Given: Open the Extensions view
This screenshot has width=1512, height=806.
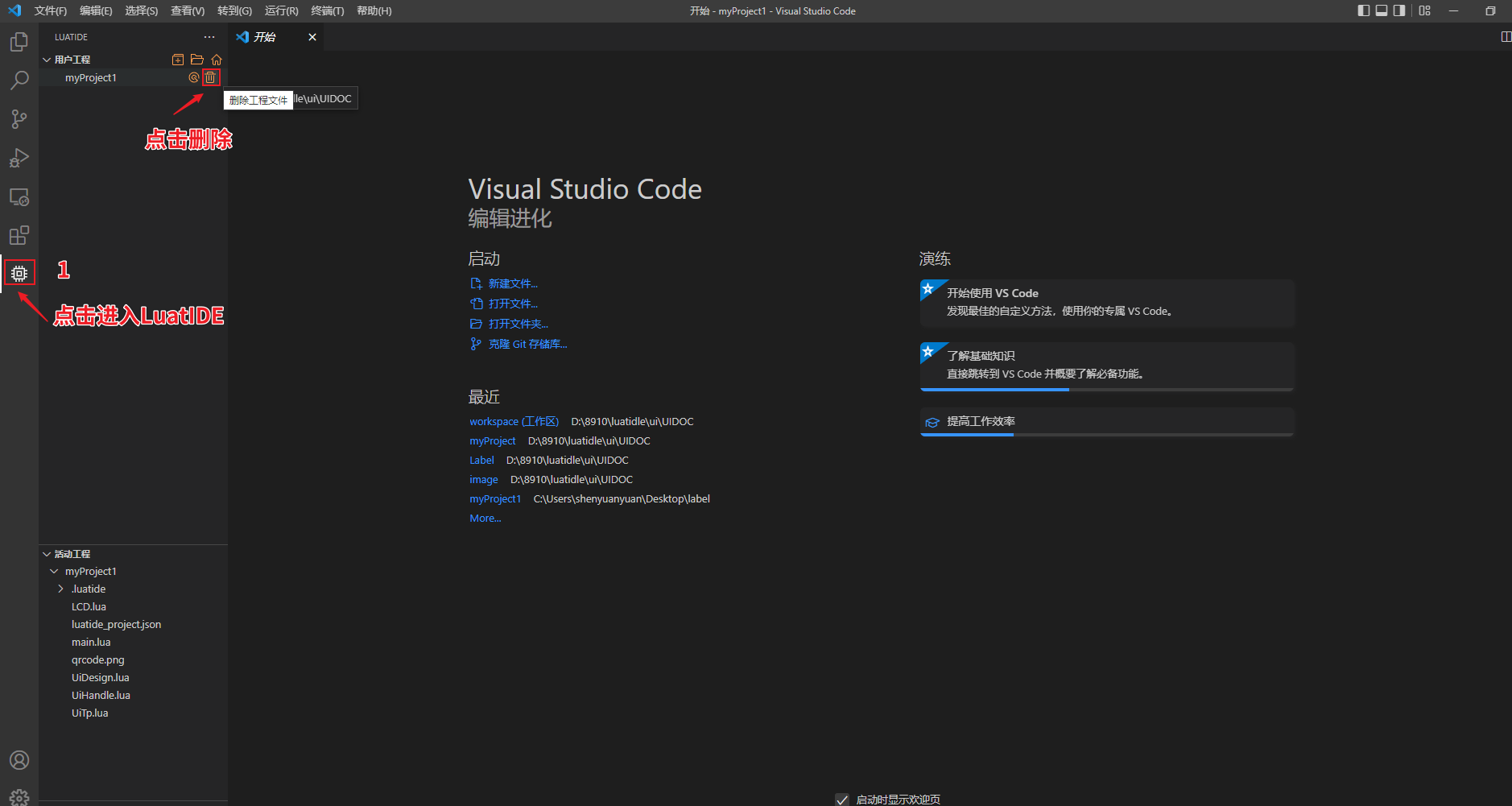Looking at the screenshot, I should click(19, 235).
